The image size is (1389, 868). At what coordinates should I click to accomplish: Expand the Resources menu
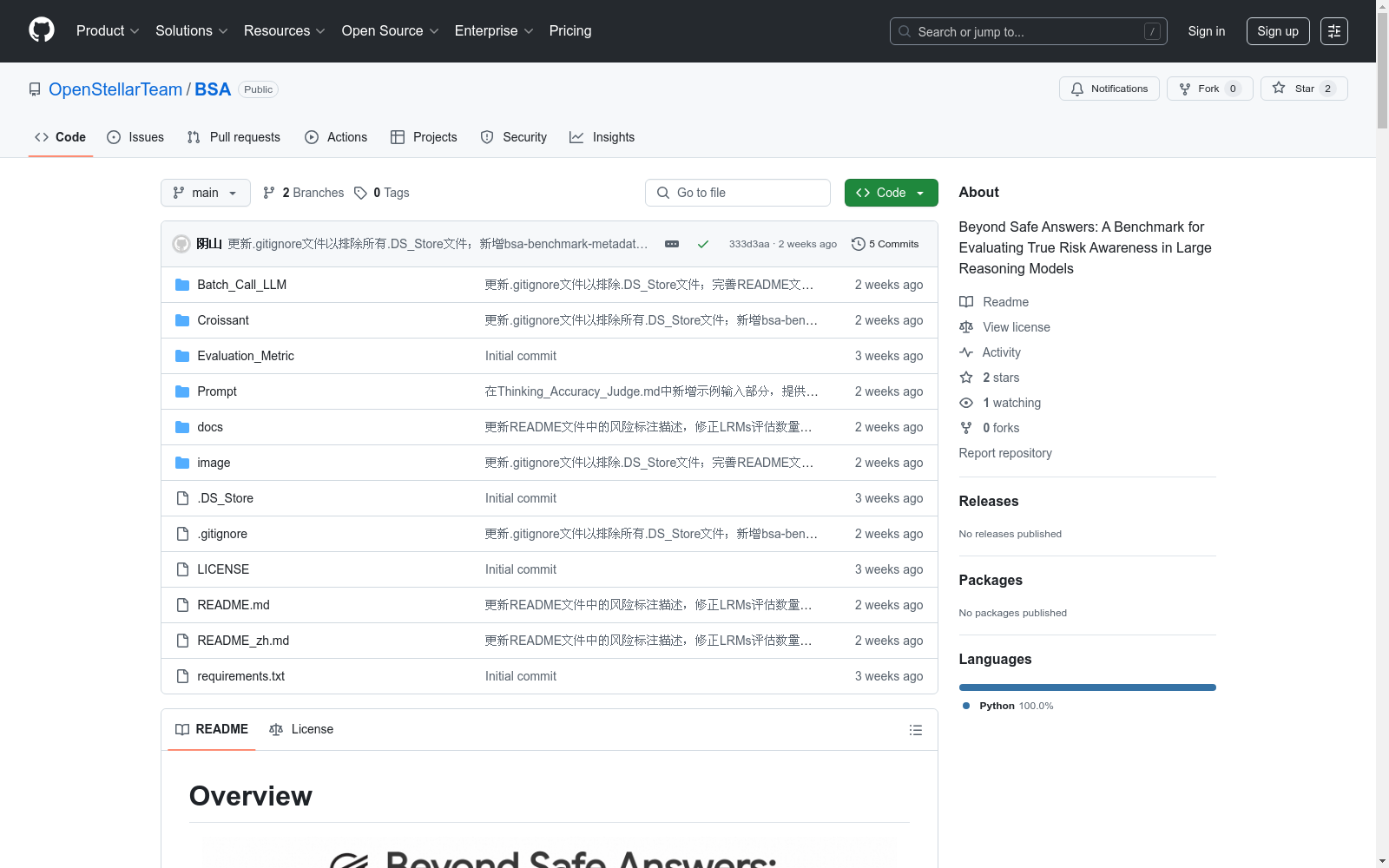285,31
